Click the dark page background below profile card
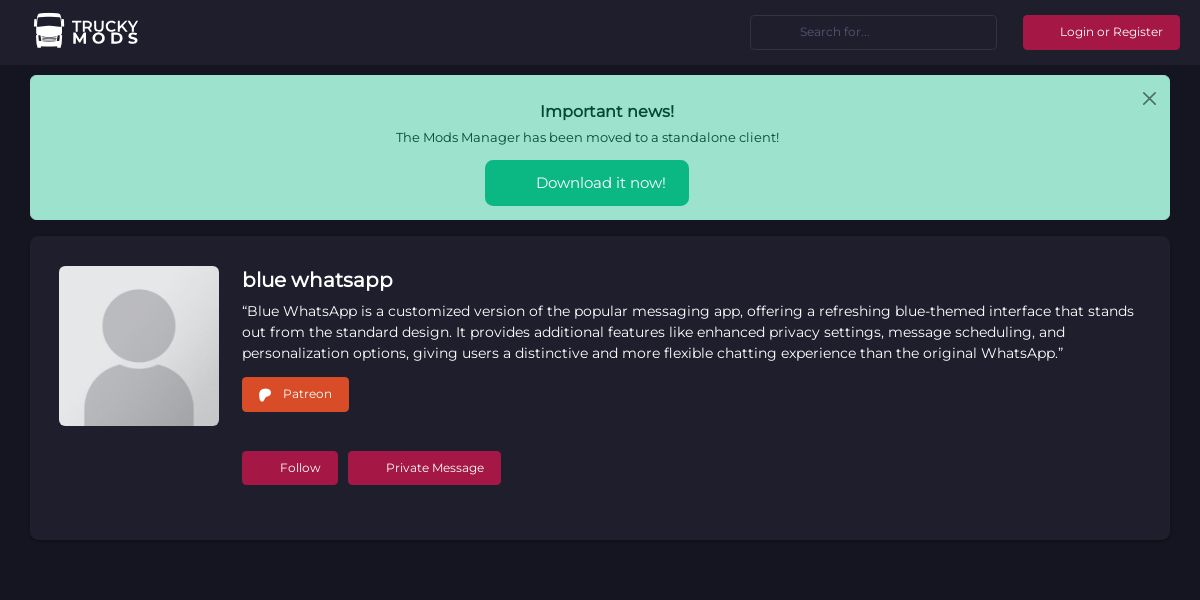Screen dimensions: 1200x600 [600, 572]
